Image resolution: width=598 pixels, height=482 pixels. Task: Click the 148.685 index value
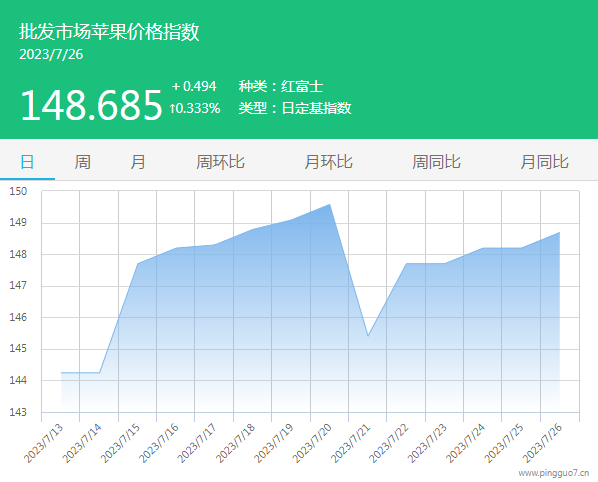pos(91,105)
